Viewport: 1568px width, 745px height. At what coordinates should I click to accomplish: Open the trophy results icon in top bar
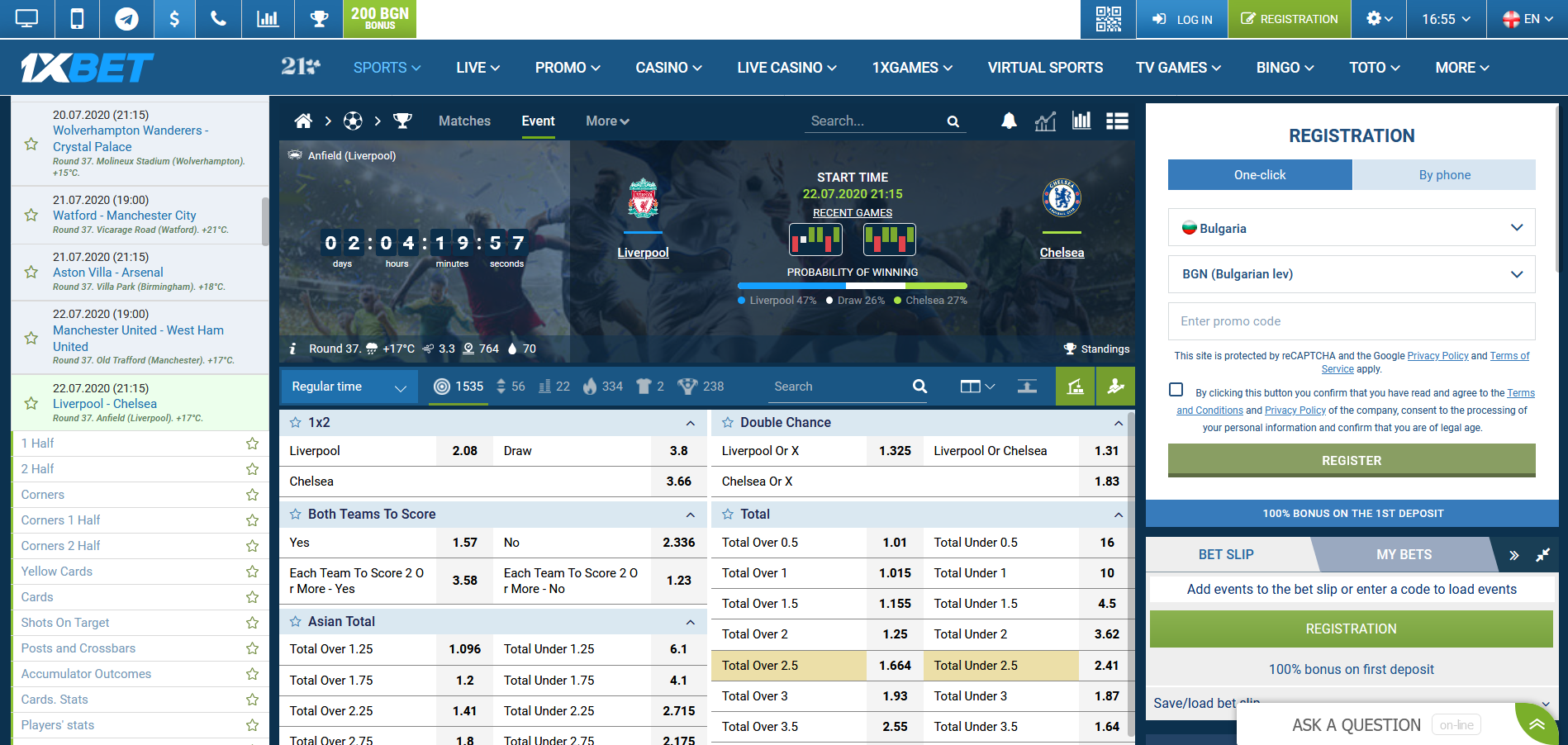point(319,18)
